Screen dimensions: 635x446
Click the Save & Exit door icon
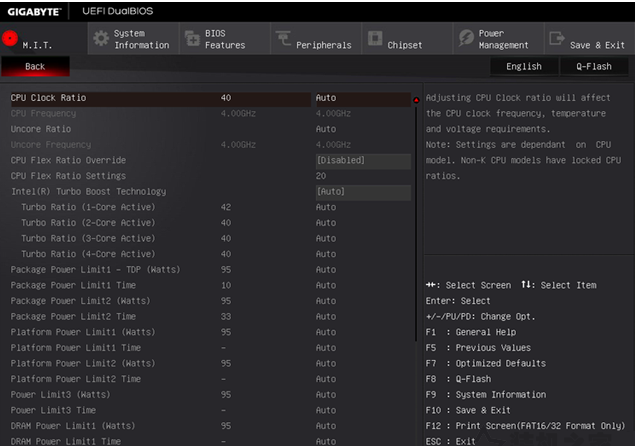[x=557, y=38]
